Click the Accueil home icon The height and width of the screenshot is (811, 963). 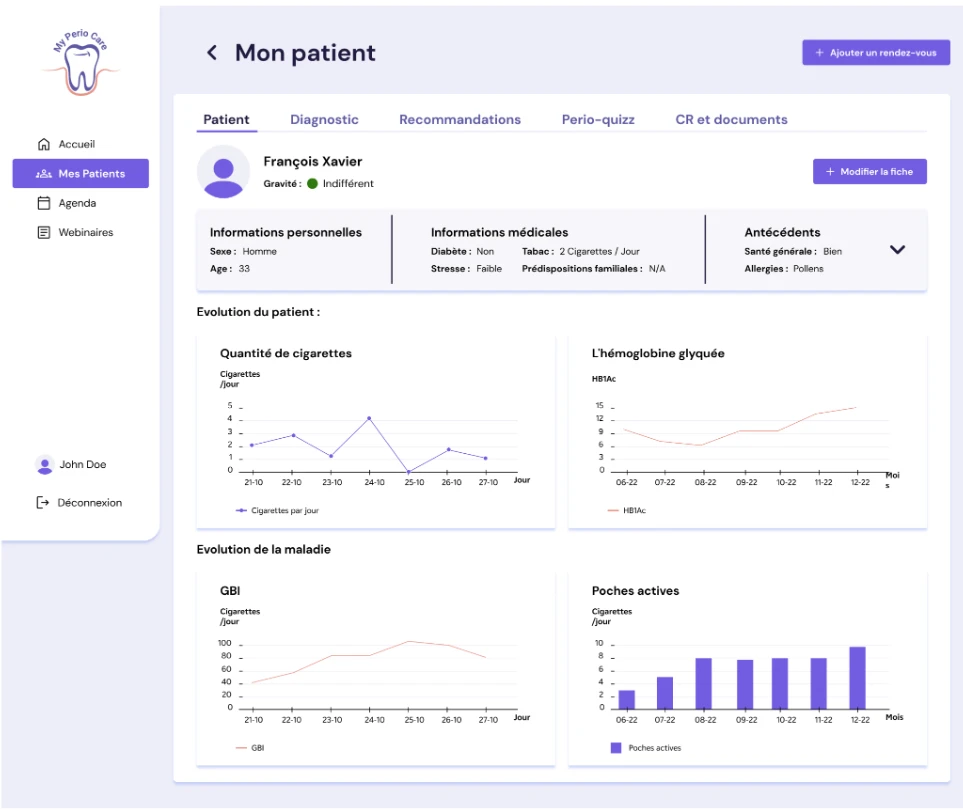[x=44, y=144]
